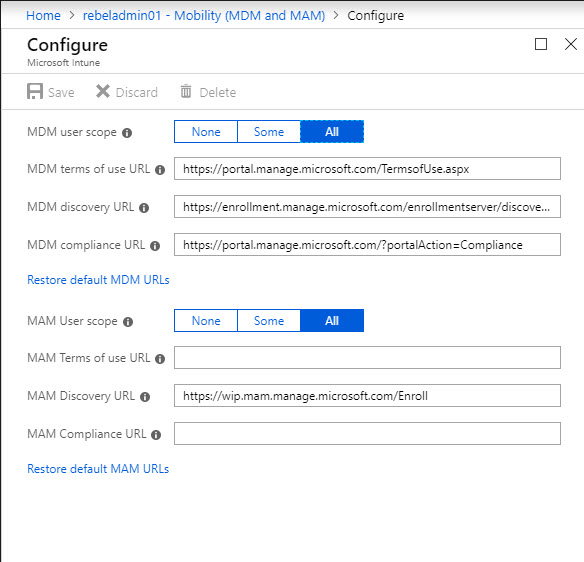The height and width of the screenshot is (562, 584).
Task: Maximize the Configure blade
Action: [x=541, y=44]
